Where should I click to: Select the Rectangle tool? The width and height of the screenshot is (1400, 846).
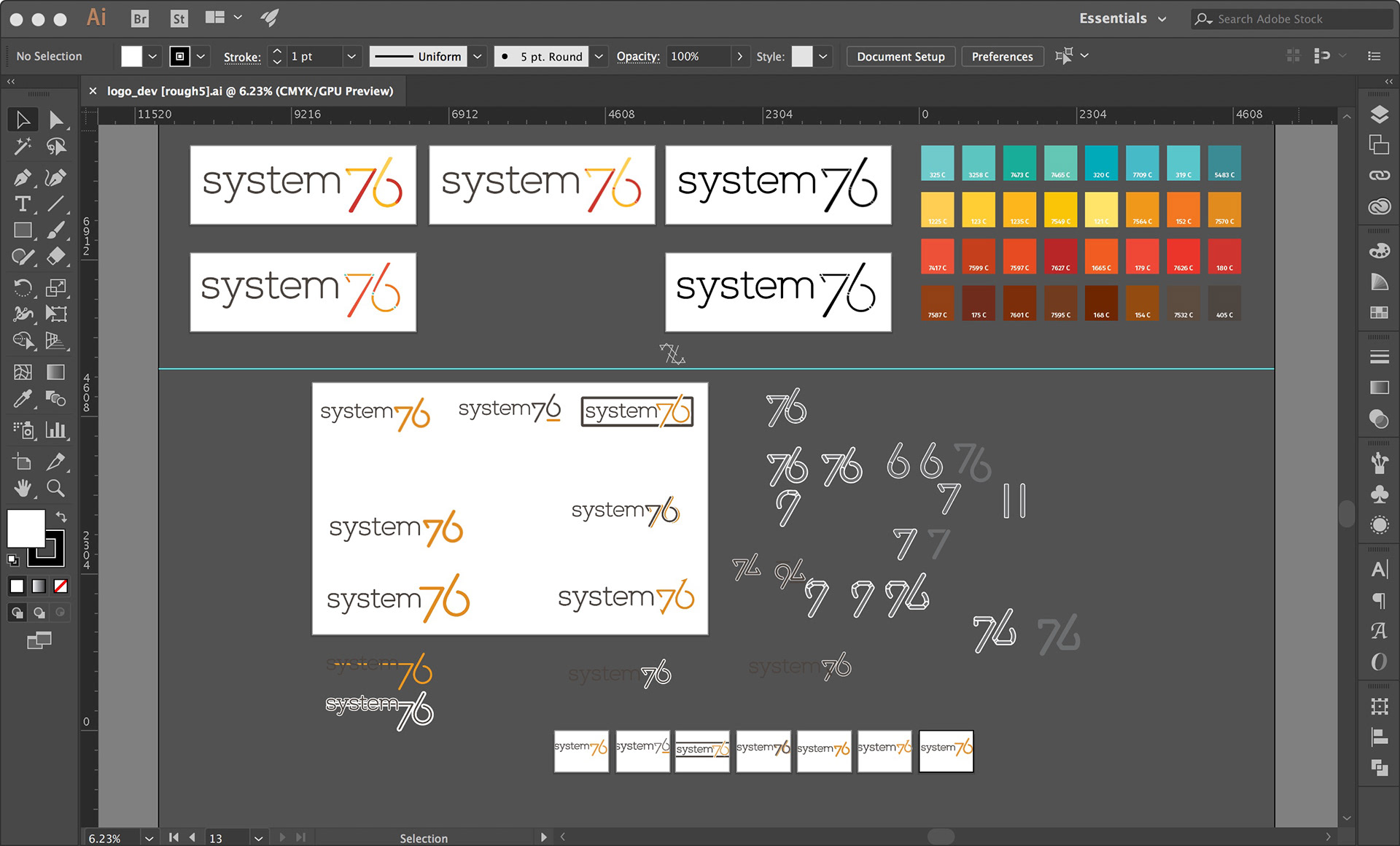(23, 230)
